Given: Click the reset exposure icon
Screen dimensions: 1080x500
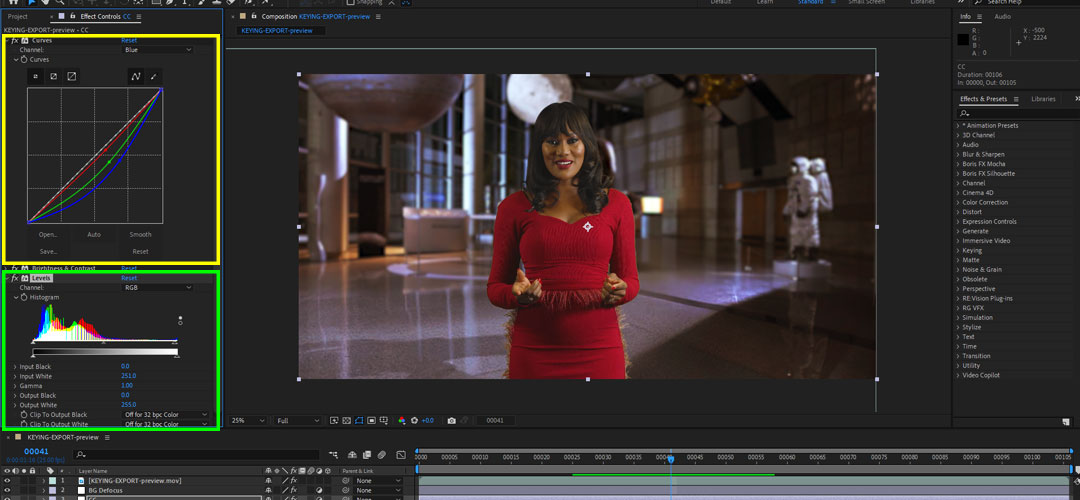Looking at the screenshot, I should click(x=415, y=420).
